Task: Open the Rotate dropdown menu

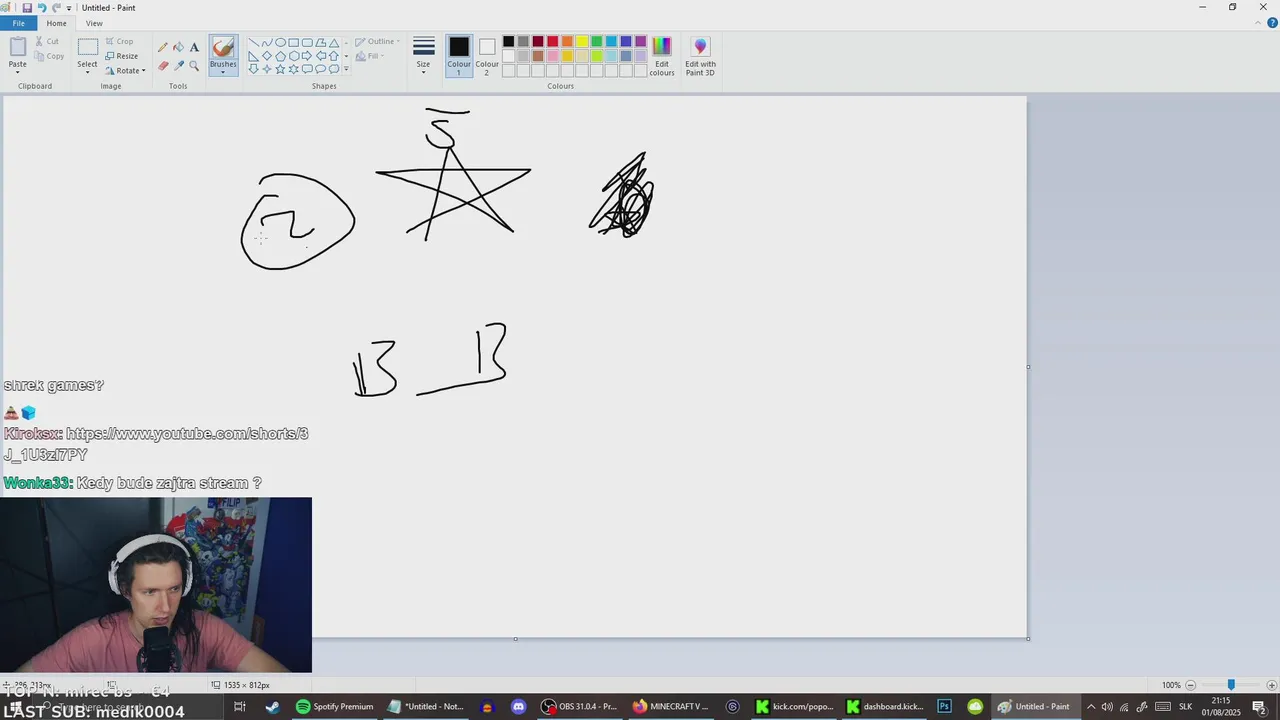Action: pyautogui.click(x=126, y=70)
